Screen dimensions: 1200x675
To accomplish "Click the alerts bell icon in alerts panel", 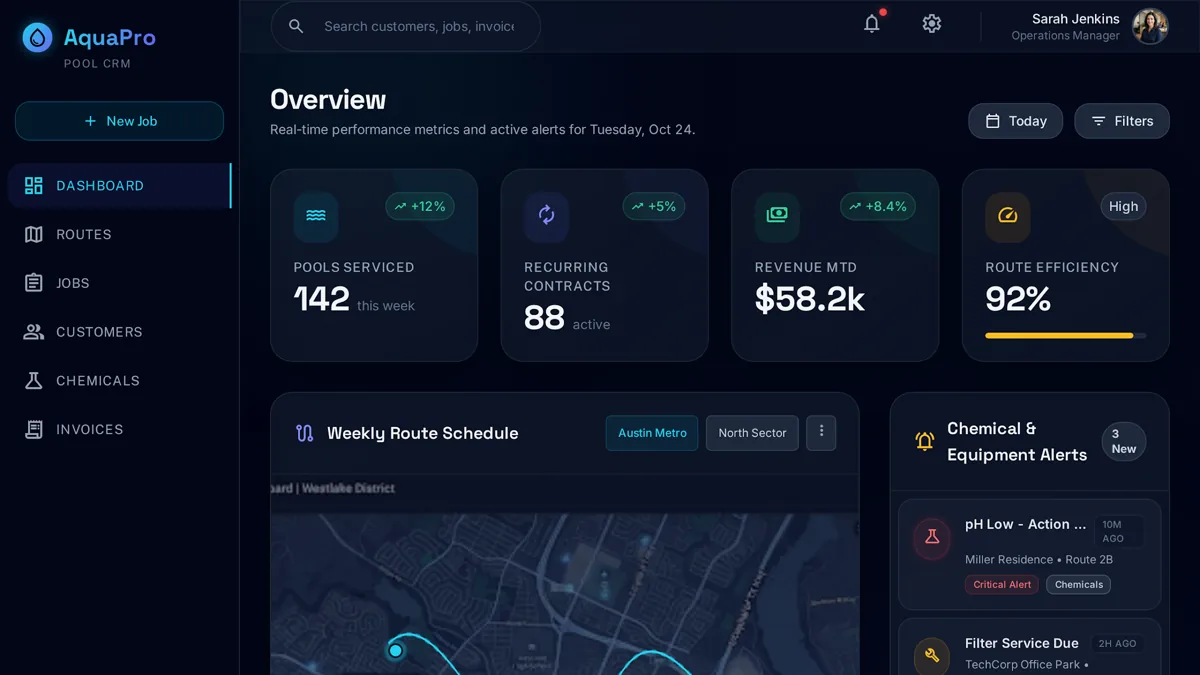I will click(x=925, y=441).
